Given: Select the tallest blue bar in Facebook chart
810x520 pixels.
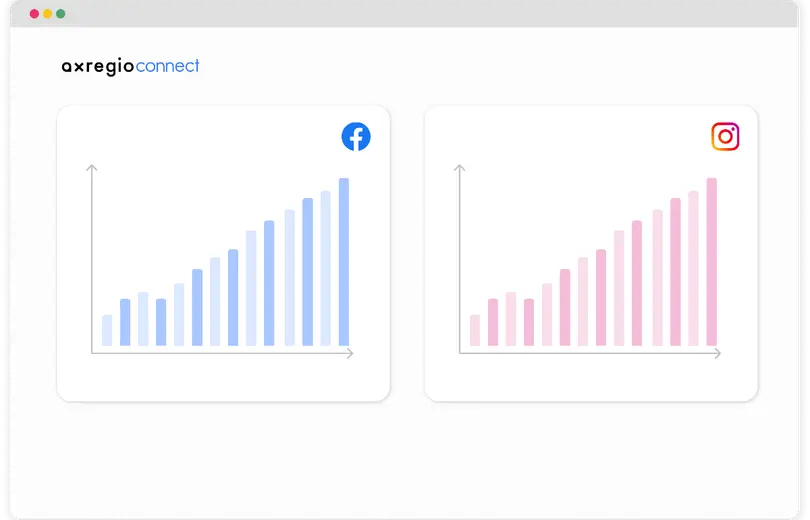Looking at the screenshot, I should click(x=344, y=262).
